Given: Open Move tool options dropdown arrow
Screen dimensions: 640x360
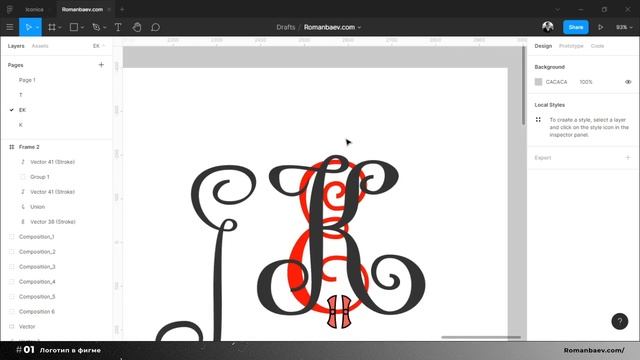Looking at the screenshot, I should 37,28.
